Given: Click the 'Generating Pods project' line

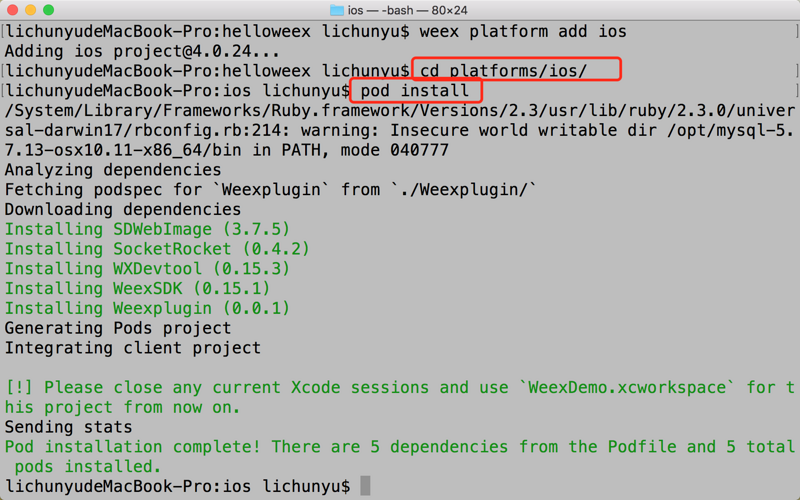Looking at the screenshot, I should tap(118, 328).
